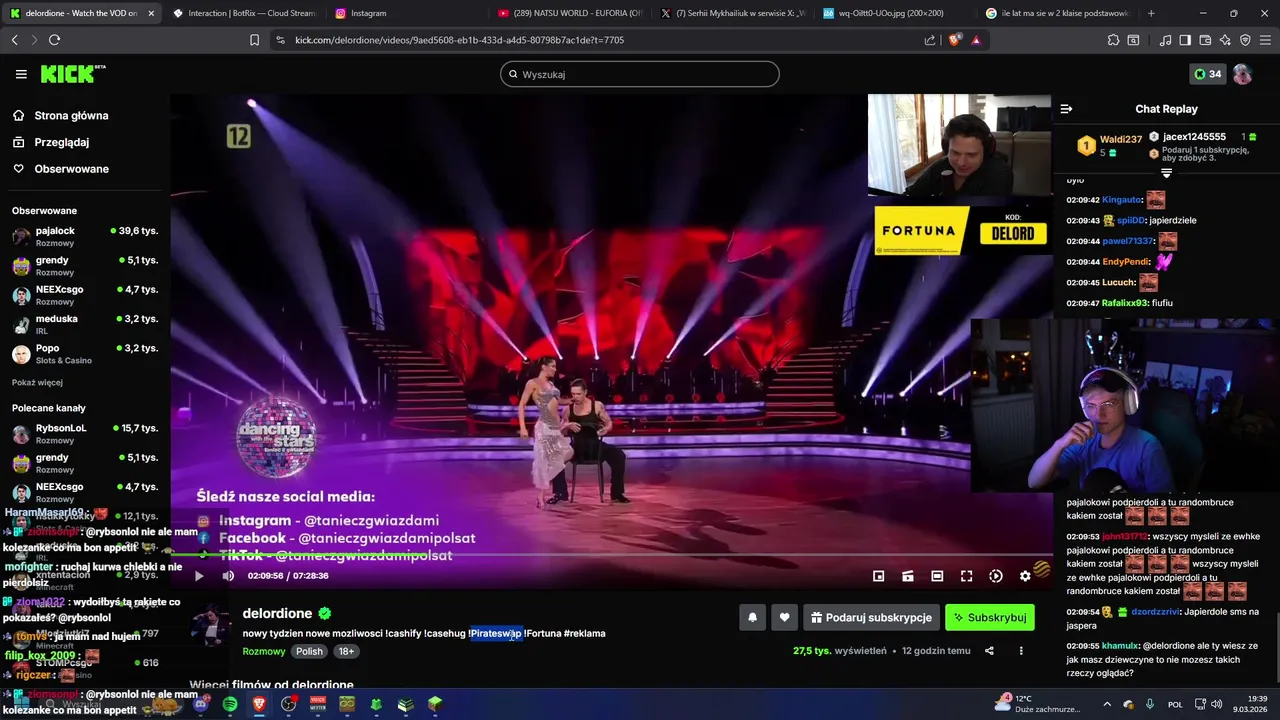Open a new browser tab
1280x720 pixels.
[x=1151, y=13]
